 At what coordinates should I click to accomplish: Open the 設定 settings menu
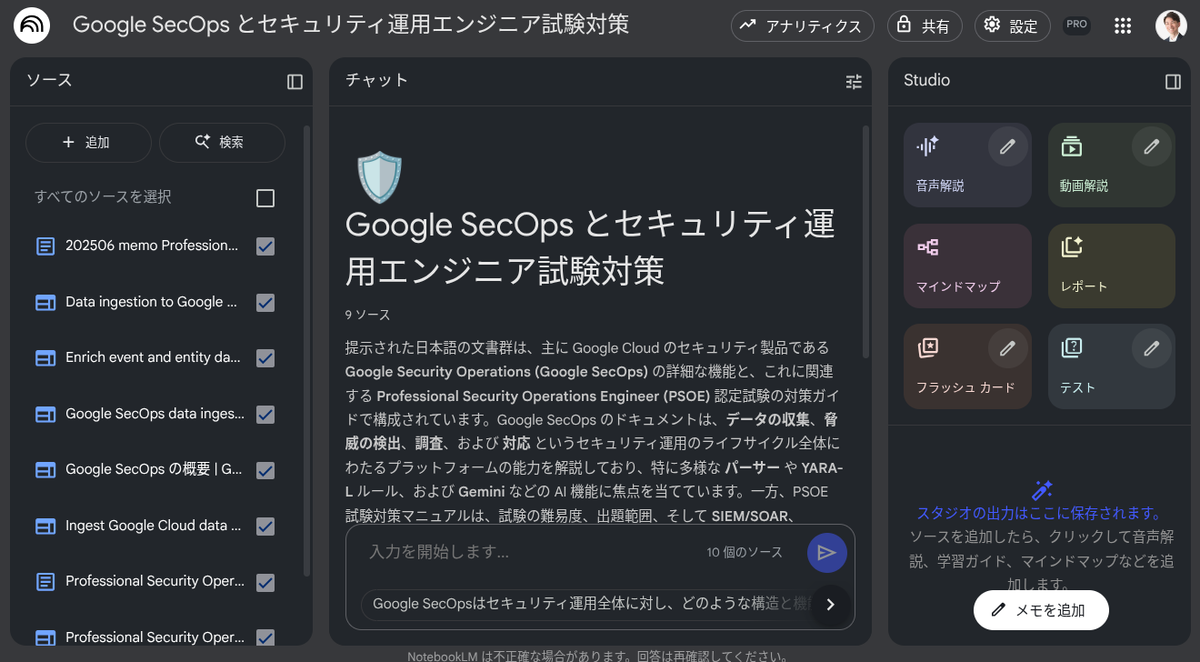1011,26
